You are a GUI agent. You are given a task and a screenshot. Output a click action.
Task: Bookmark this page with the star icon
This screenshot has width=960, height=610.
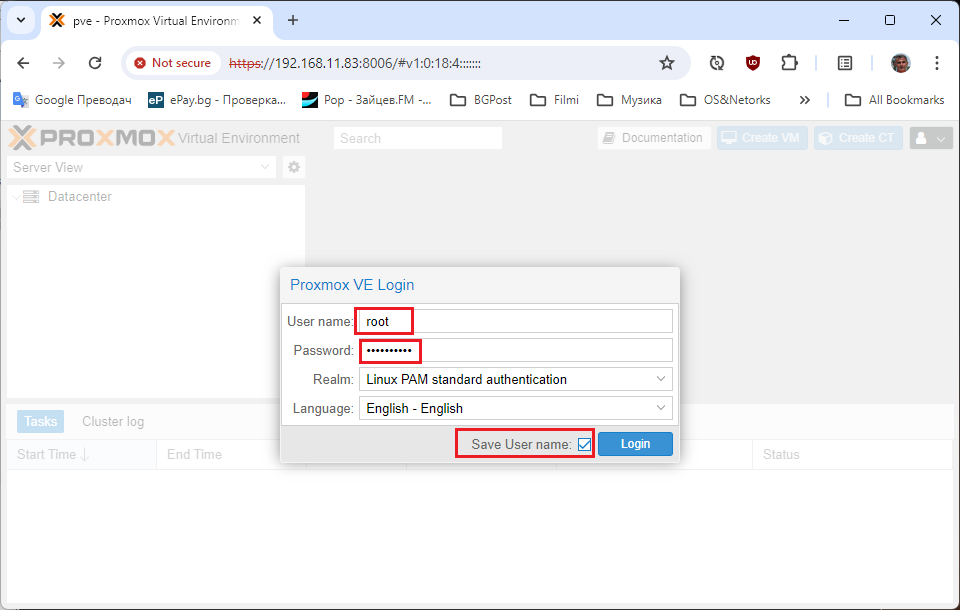[x=667, y=63]
